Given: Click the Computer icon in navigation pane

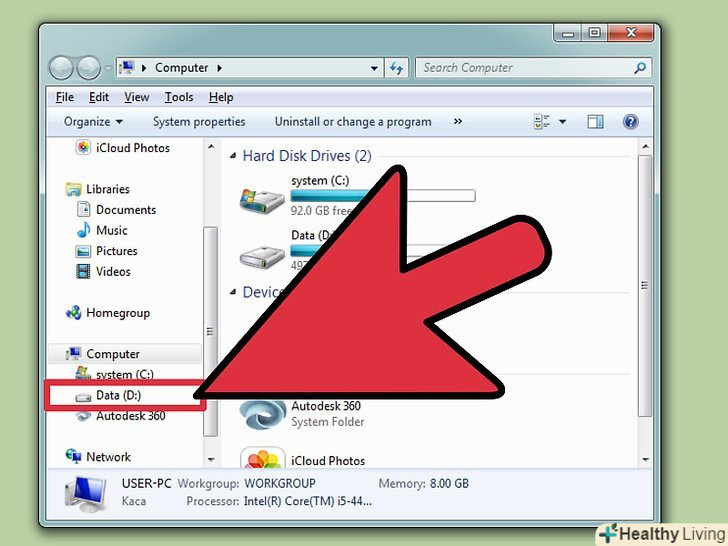Looking at the screenshot, I should click(73, 354).
